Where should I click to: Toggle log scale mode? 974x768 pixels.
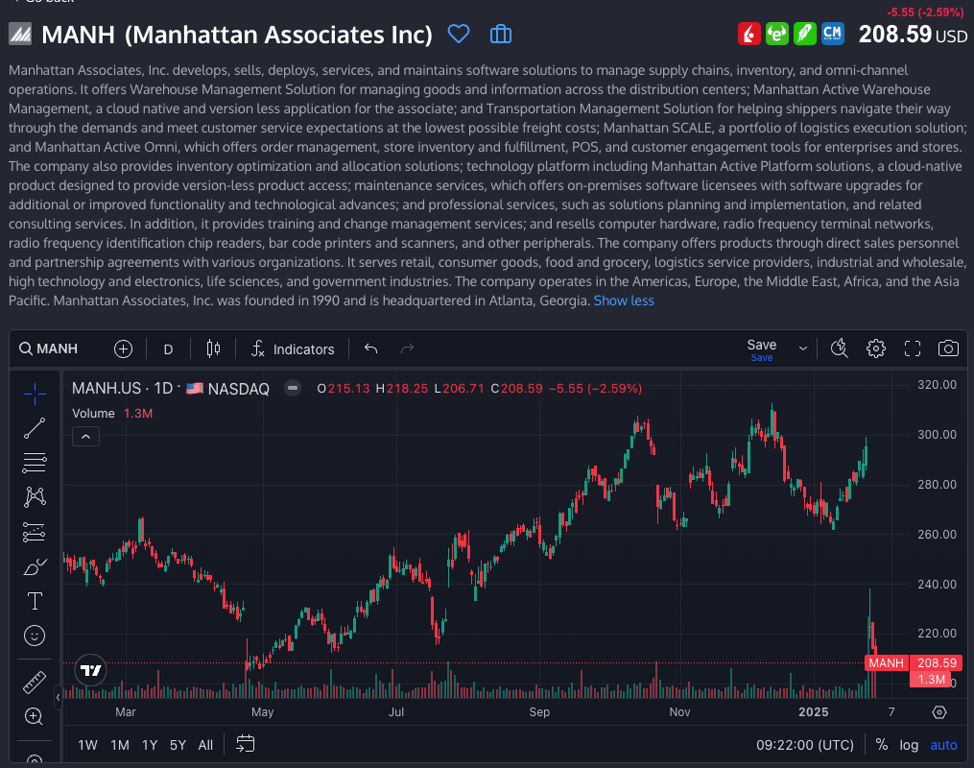coord(909,745)
